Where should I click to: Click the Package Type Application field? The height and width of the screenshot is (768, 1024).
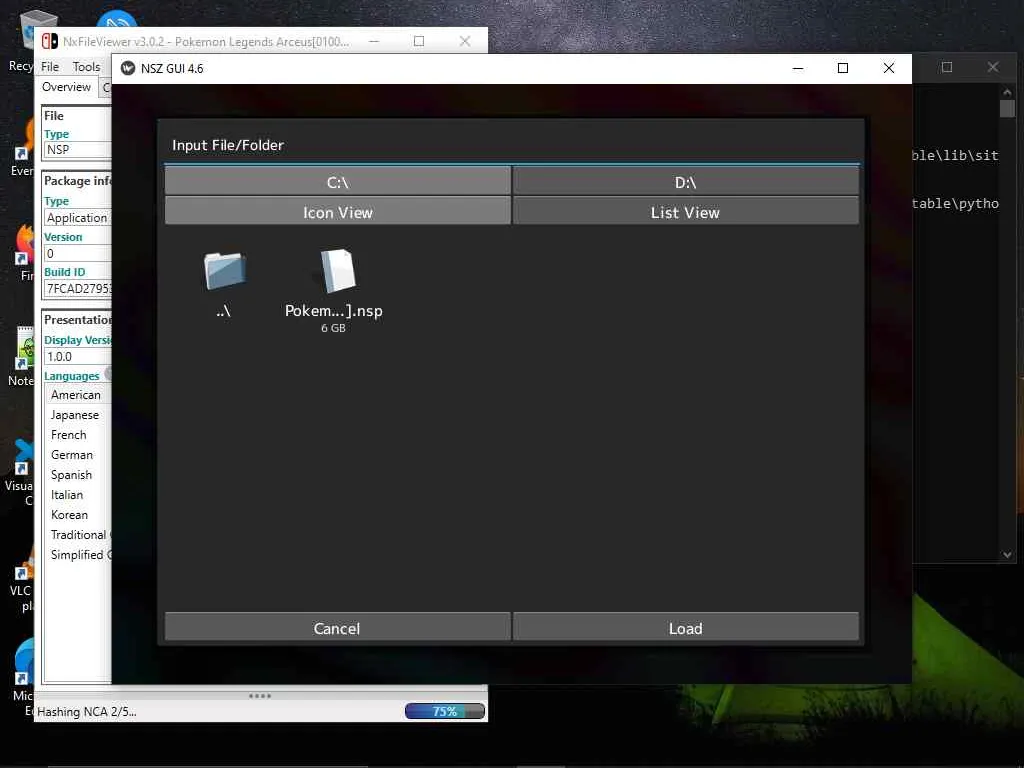tap(78, 217)
